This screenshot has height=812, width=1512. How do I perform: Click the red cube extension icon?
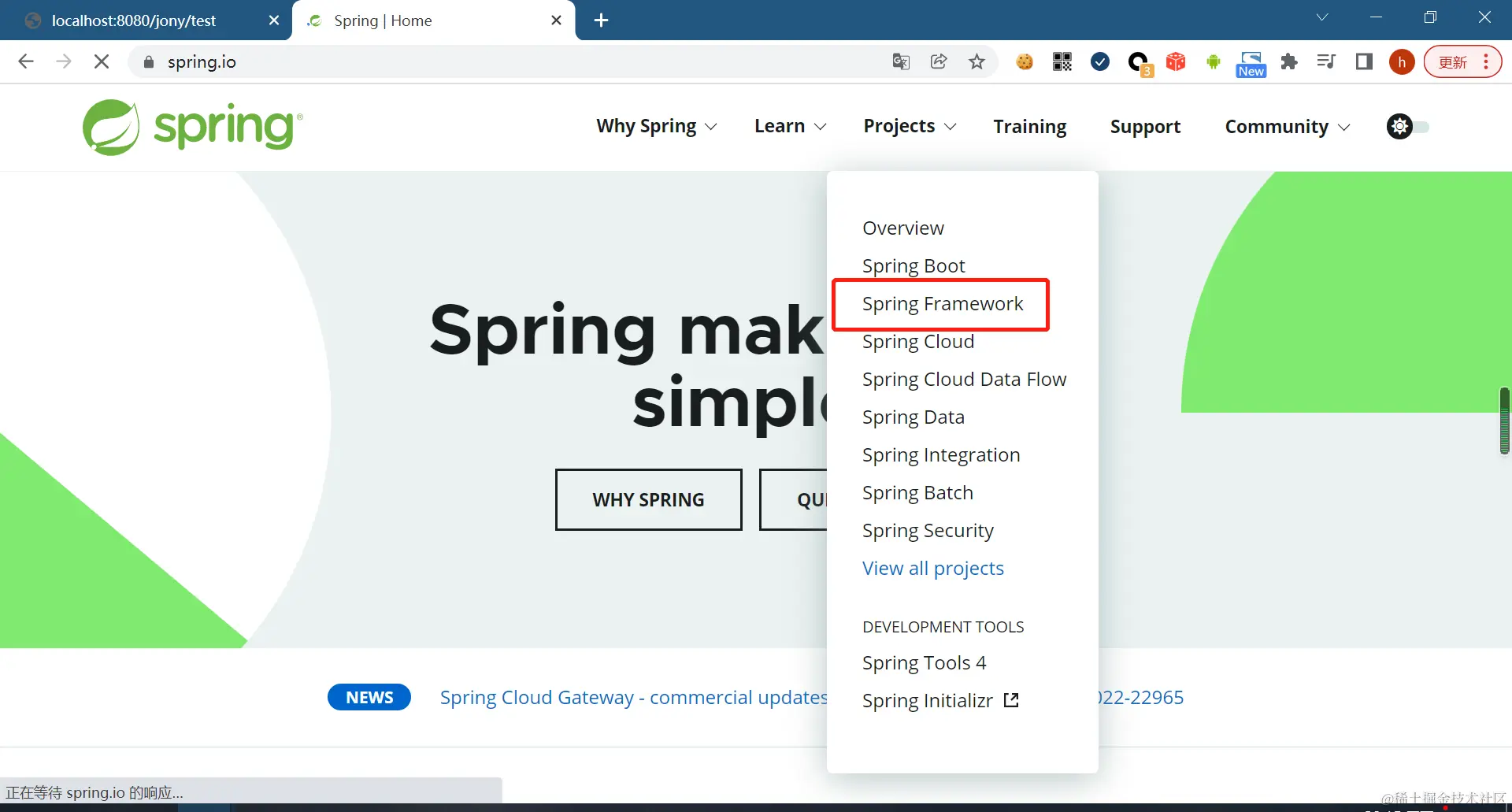coord(1176,61)
